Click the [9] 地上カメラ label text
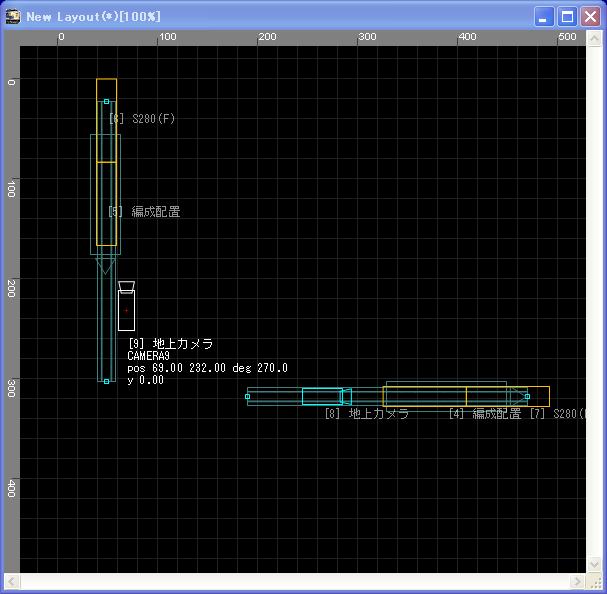This screenshot has width=607, height=594. coord(170,343)
